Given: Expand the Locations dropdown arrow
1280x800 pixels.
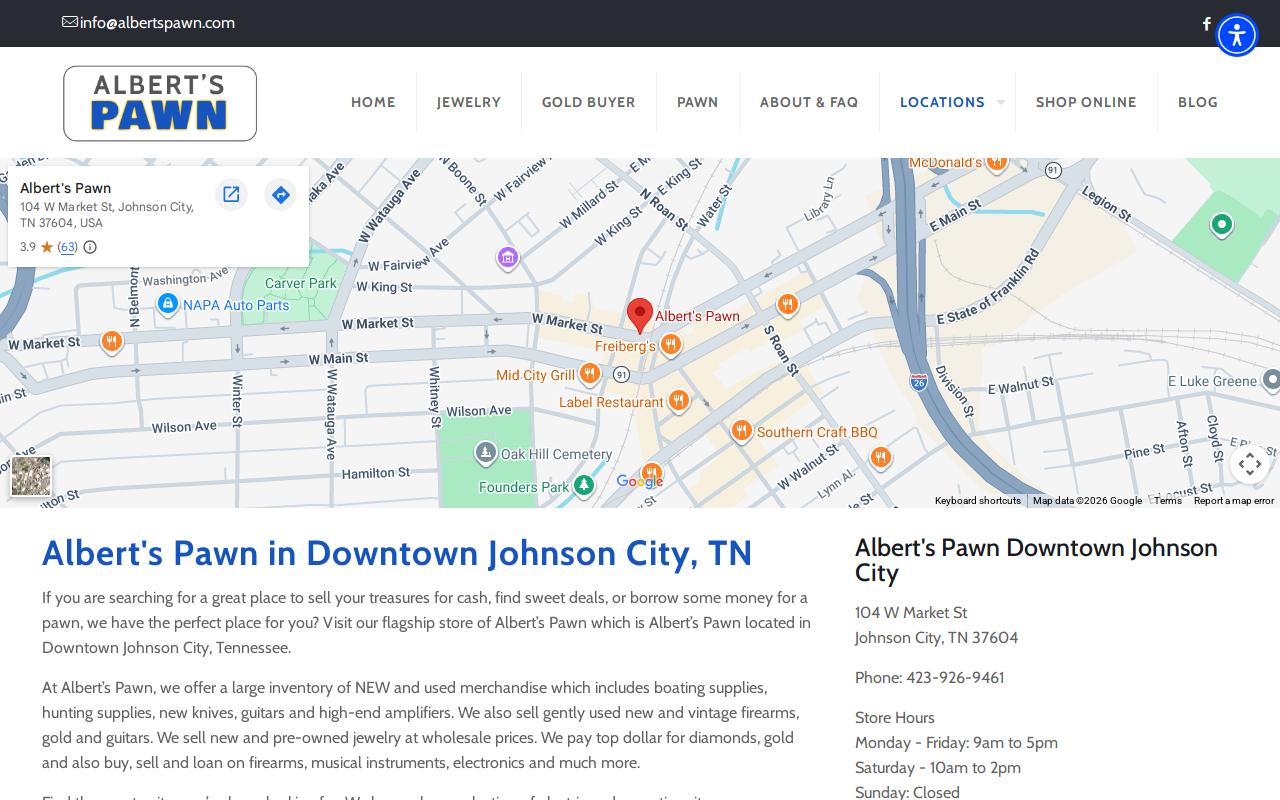Looking at the screenshot, I should [x=1000, y=102].
